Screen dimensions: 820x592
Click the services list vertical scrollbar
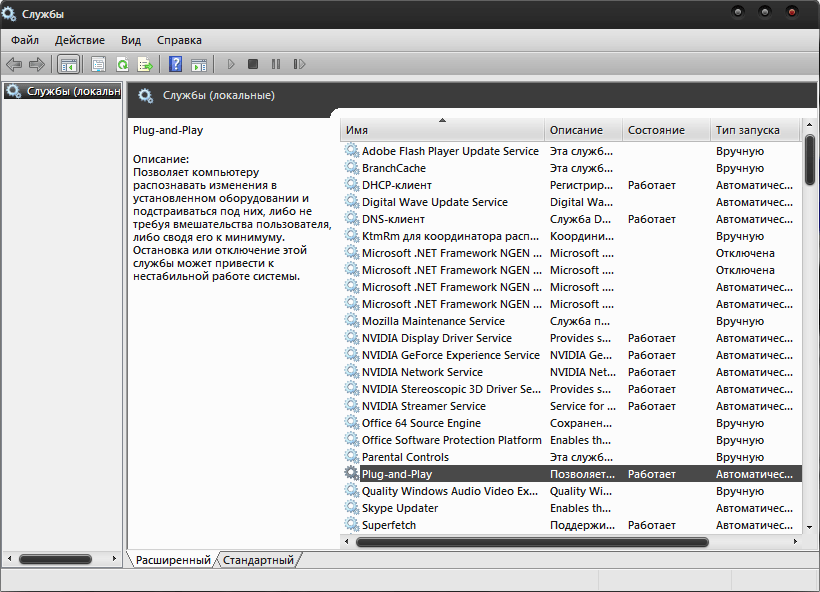point(809,160)
